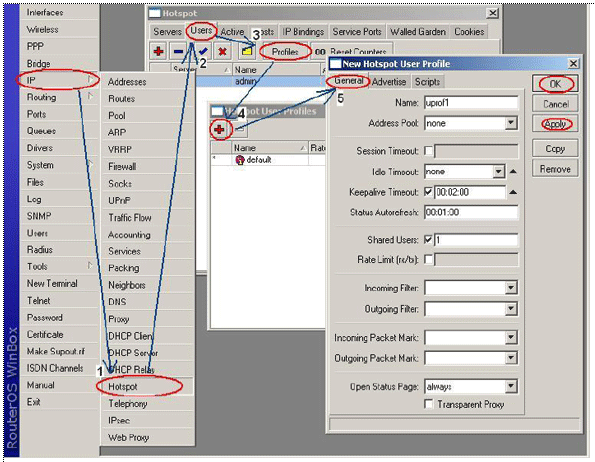Select Web Proxy from the IP submenu

pos(147,437)
